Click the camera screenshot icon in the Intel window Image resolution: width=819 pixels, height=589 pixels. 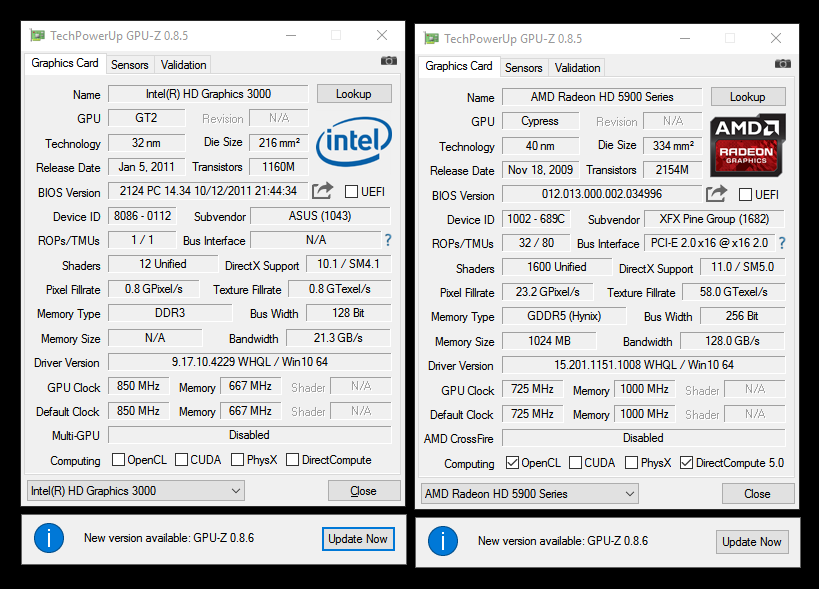pos(388,61)
